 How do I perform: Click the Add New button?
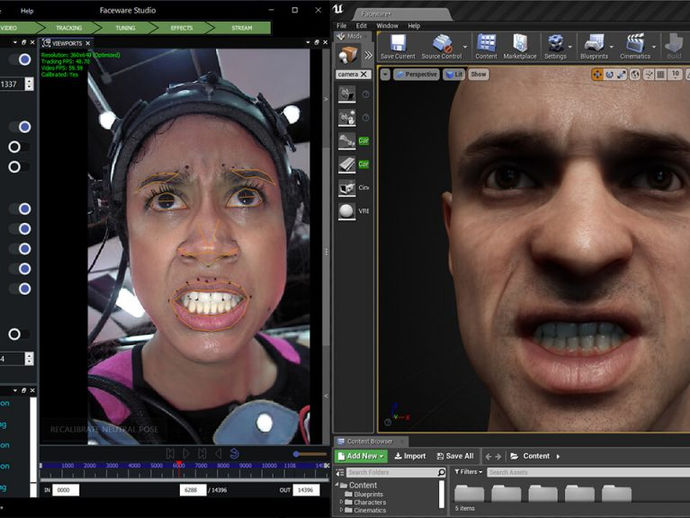point(361,456)
